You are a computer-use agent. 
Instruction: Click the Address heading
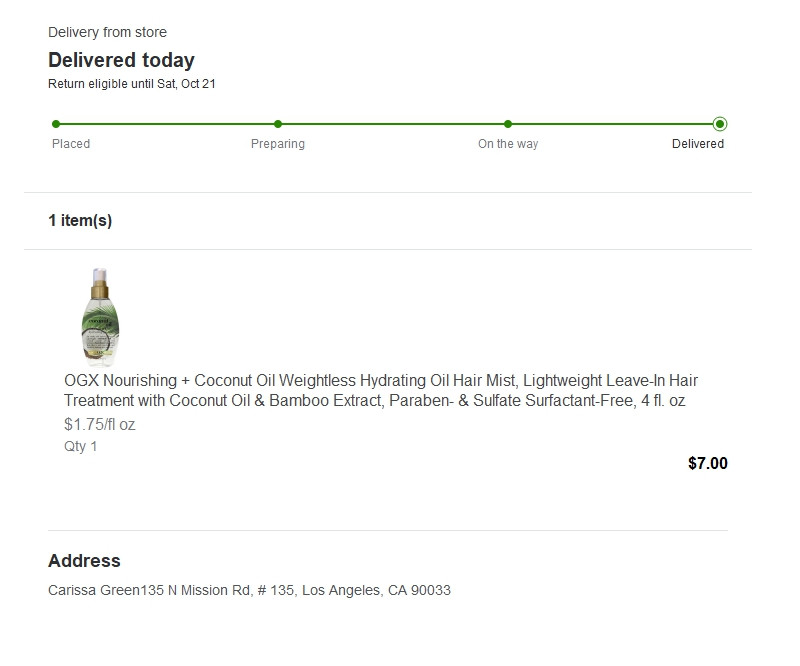[84, 561]
